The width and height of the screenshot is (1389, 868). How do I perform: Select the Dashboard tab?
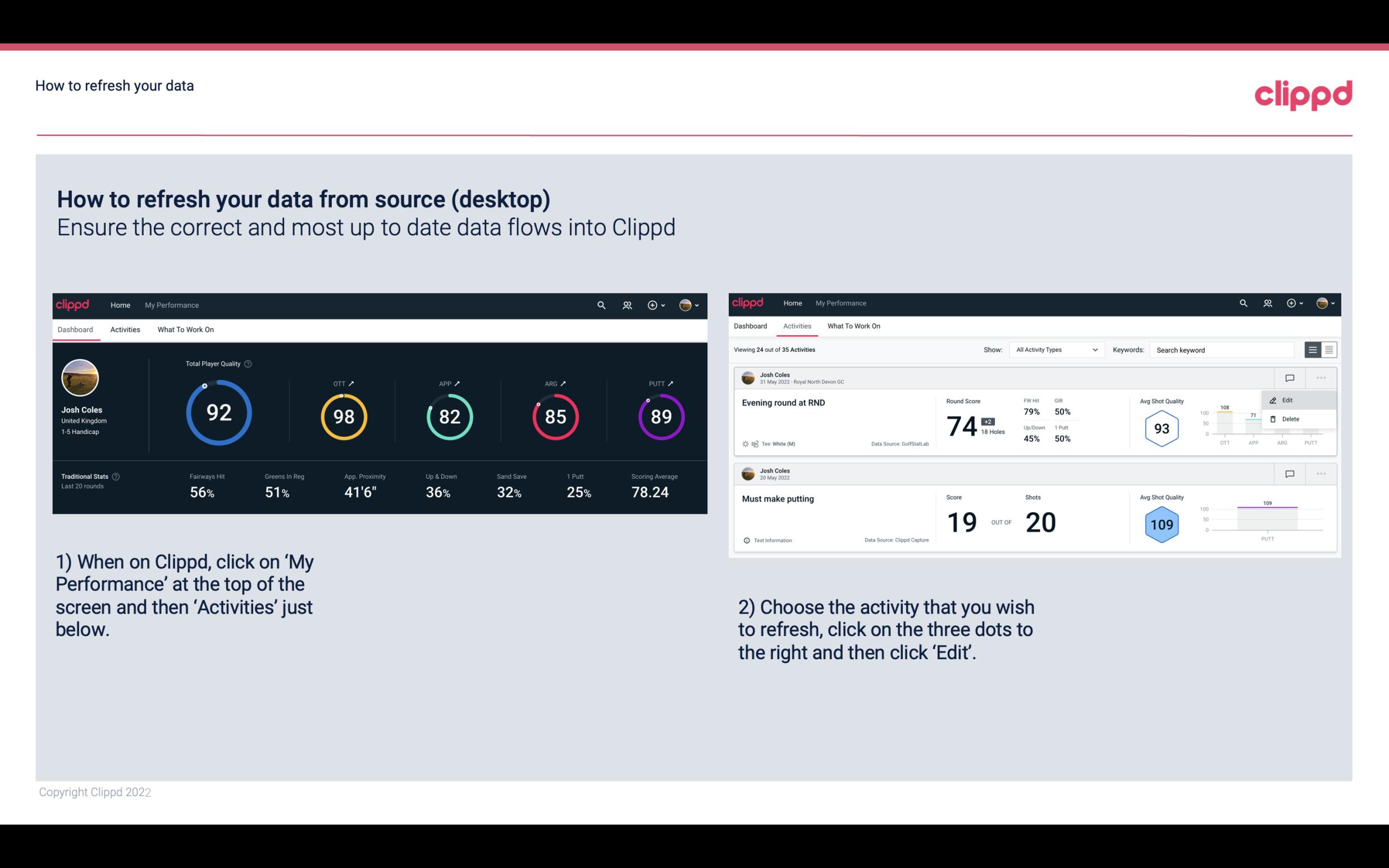click(75, 329)
